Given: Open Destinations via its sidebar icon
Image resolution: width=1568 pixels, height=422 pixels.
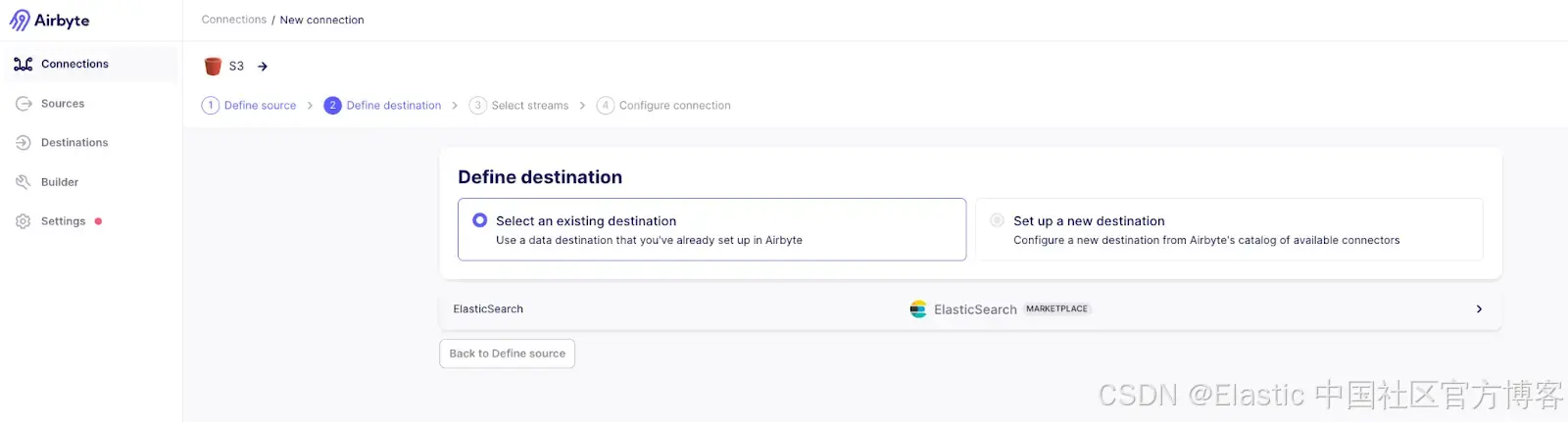Looking at the screenshot, I should click(x=24, y=143).
